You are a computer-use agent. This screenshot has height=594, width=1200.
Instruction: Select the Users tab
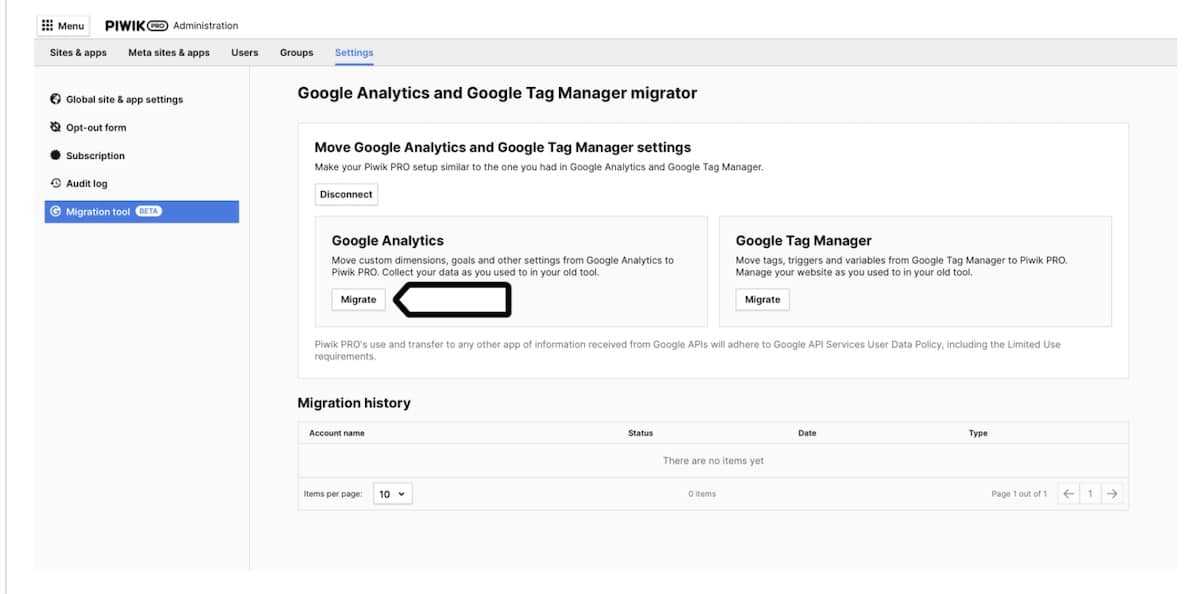(x=244, y=53)
